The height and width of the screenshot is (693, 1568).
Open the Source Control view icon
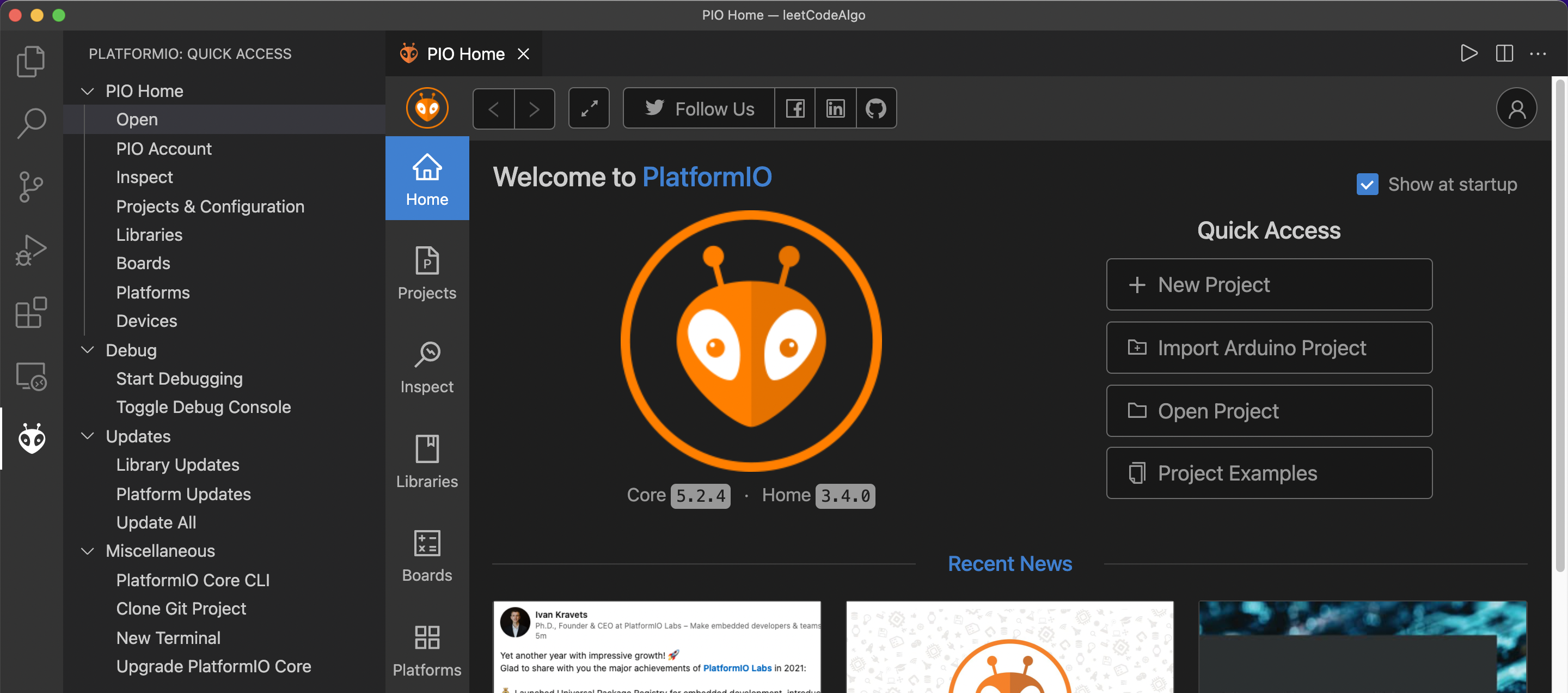coord(32,187)
